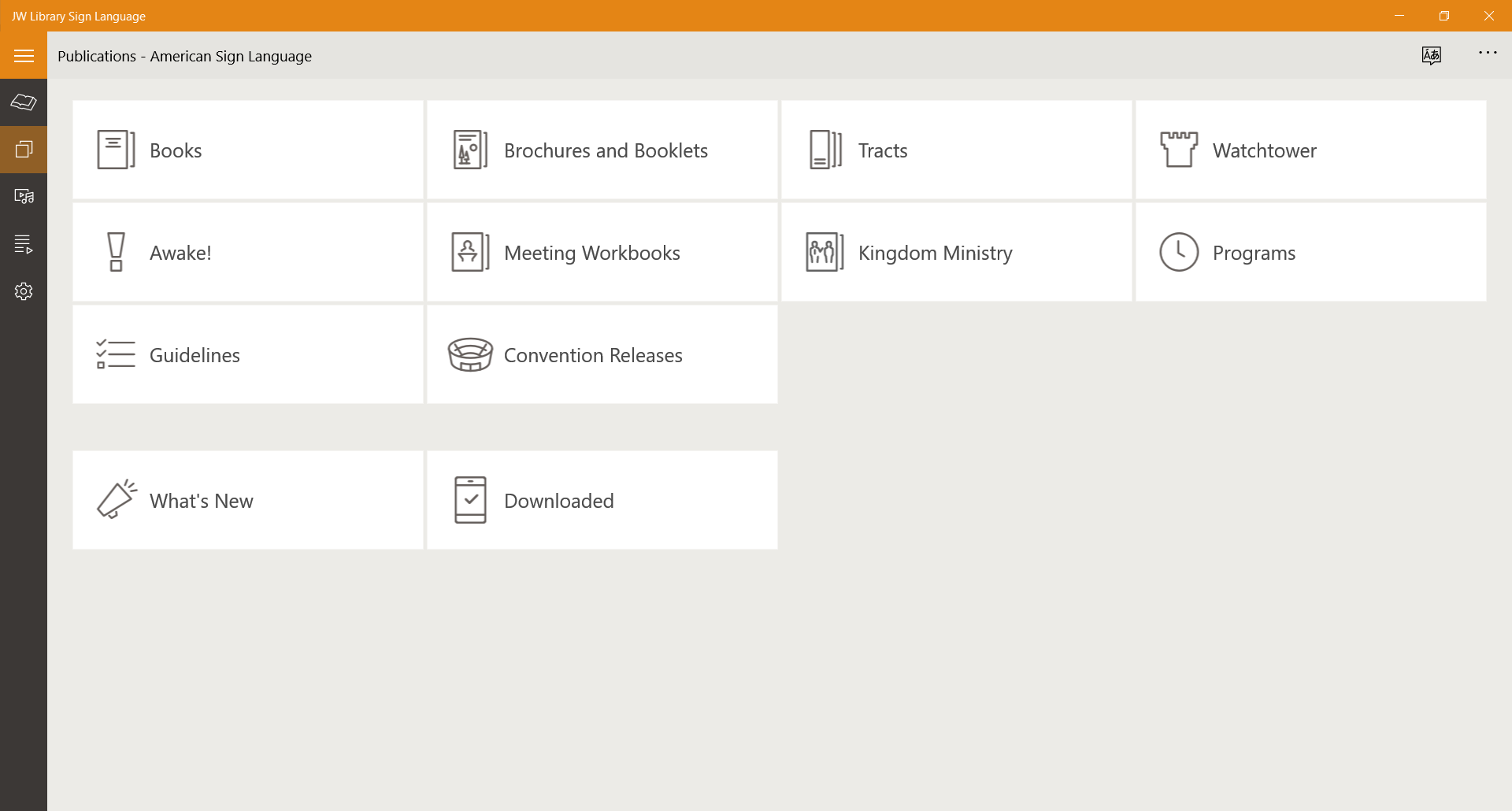Click the Publications - American Sign Language title
The height and width of the screenshot is (811, 1512).
point(184,56)
